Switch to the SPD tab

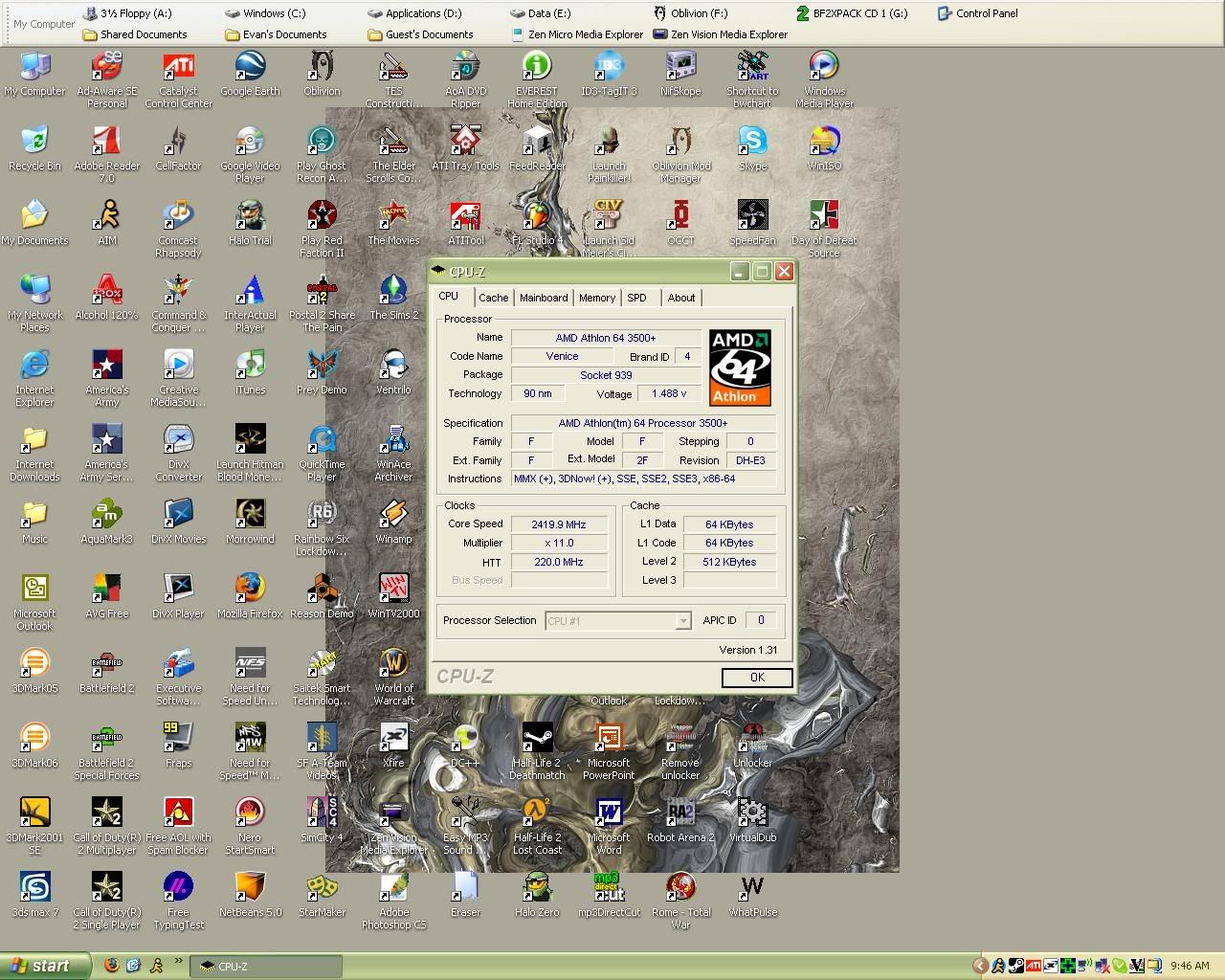[x=636, y=298]
